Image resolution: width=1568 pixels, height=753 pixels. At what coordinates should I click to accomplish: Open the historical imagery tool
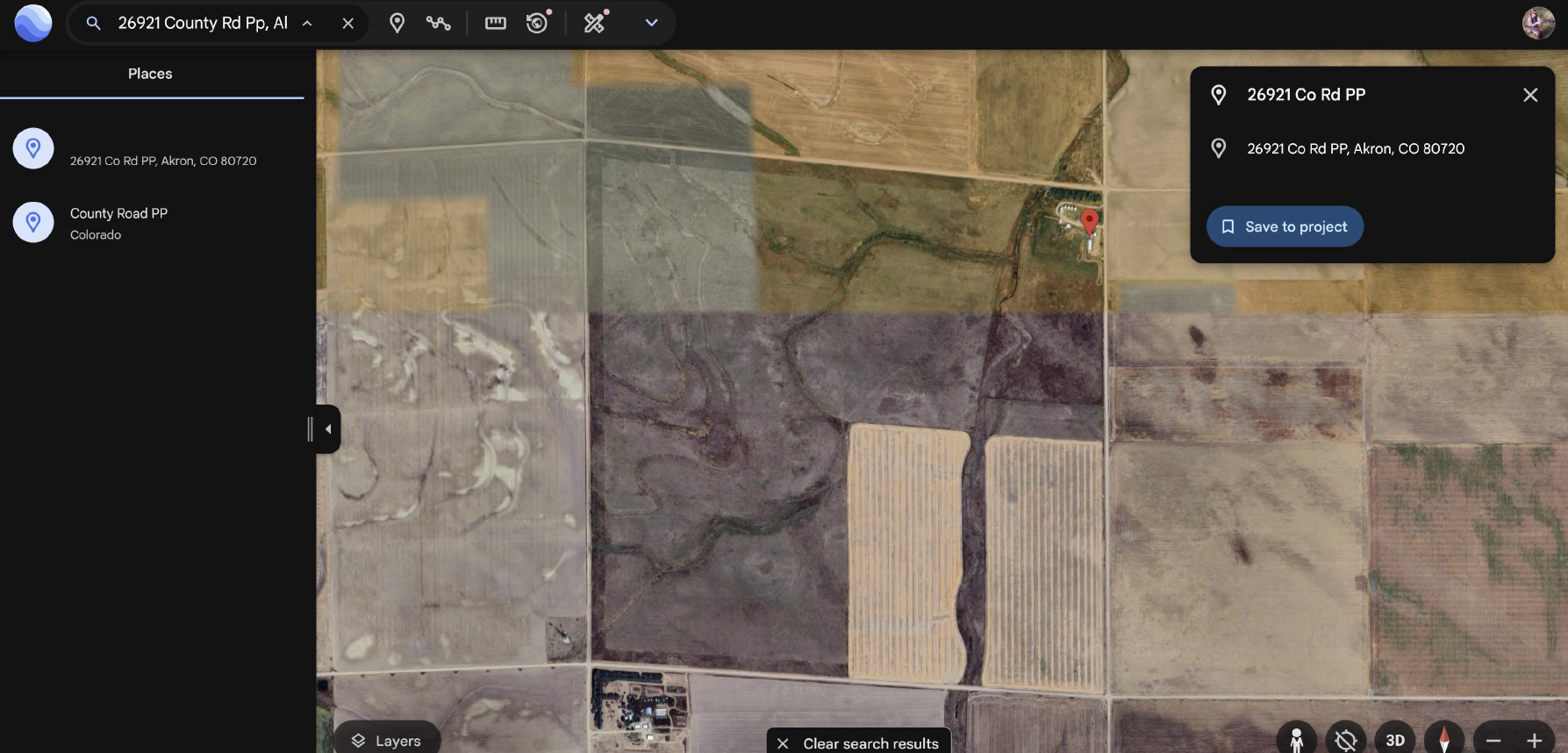pos(537,24)
